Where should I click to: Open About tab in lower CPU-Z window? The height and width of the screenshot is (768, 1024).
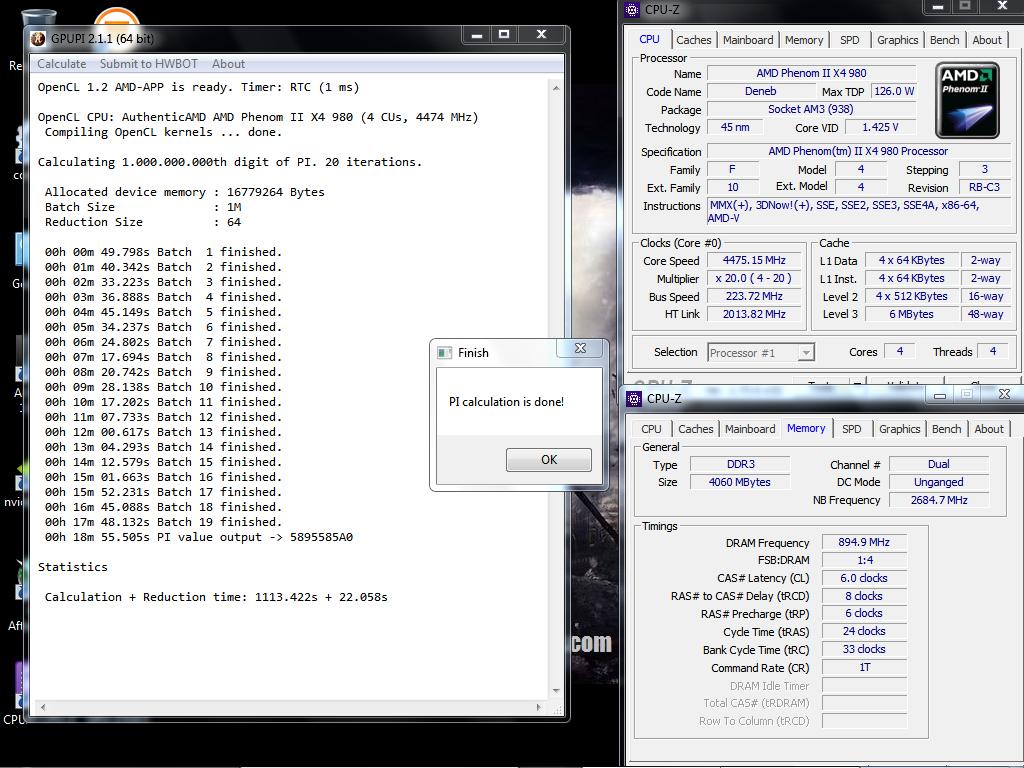989,429
